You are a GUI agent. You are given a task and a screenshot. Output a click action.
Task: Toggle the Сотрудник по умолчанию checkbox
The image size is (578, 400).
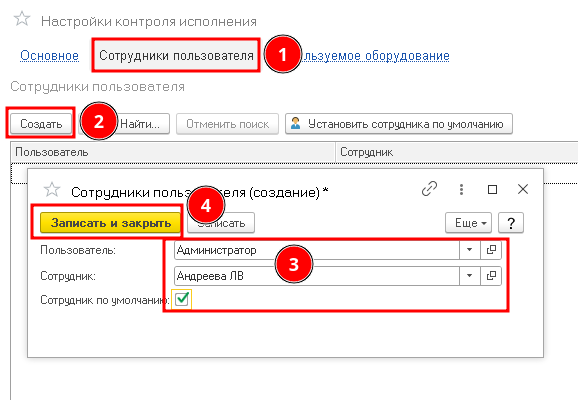coord(182,299)
